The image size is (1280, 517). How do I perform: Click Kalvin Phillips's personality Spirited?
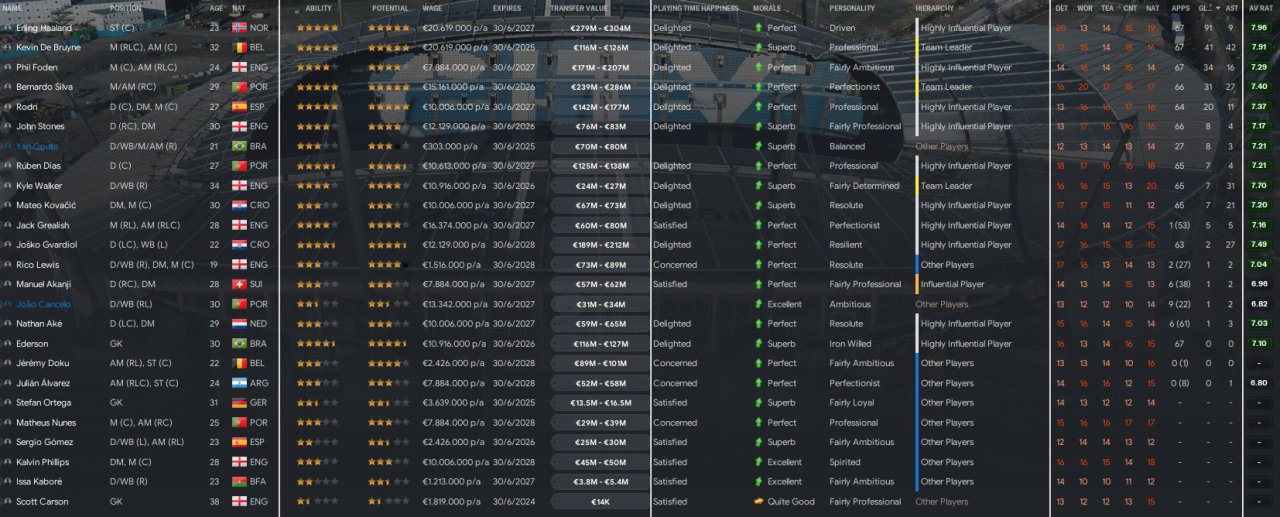(845, 462)
